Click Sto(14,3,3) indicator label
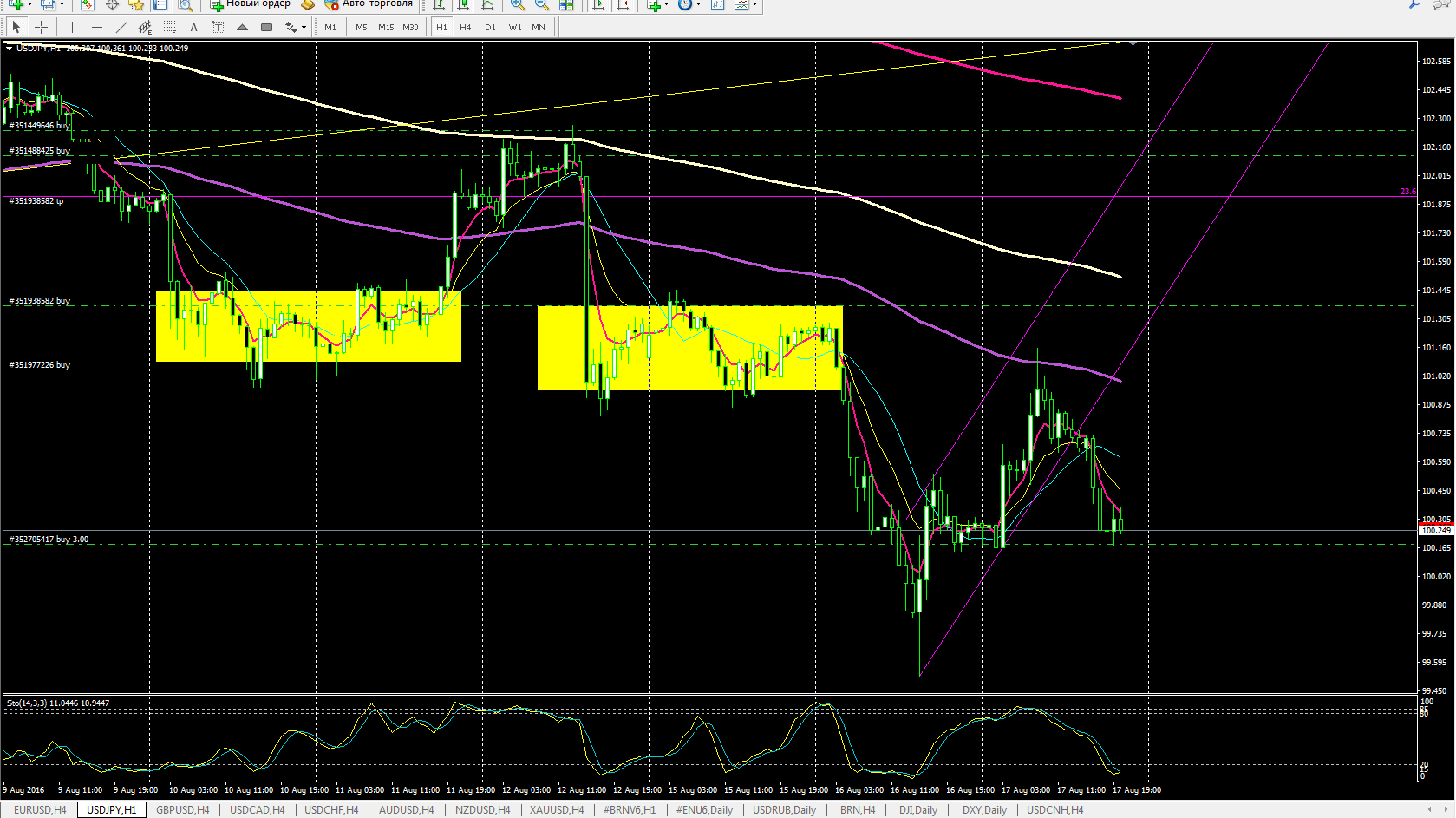1456x818 pixels. [58, 703]
